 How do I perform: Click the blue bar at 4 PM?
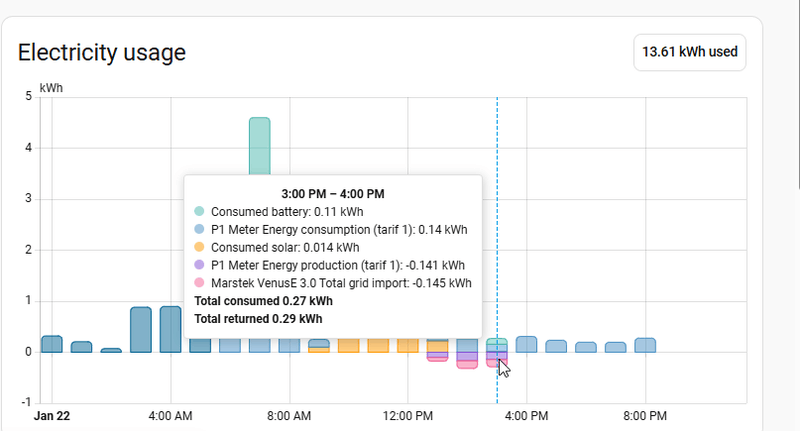coord(526,344)
